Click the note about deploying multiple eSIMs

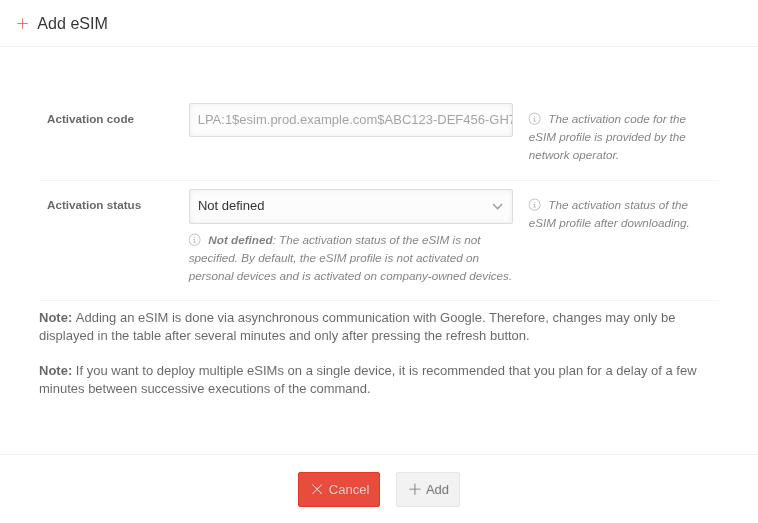[x=368, y=379]
